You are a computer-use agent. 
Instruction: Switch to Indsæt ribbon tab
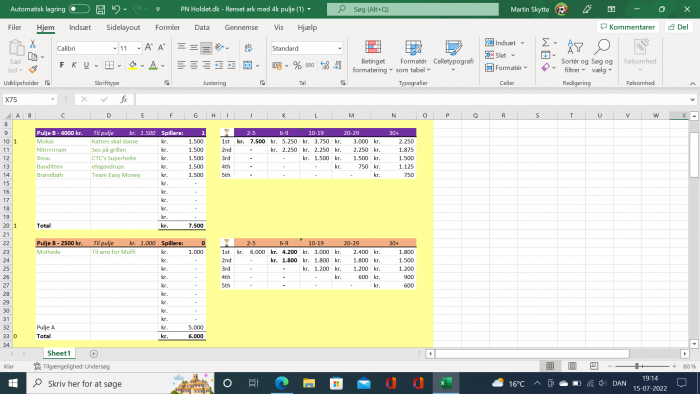[x=80, y=27]
